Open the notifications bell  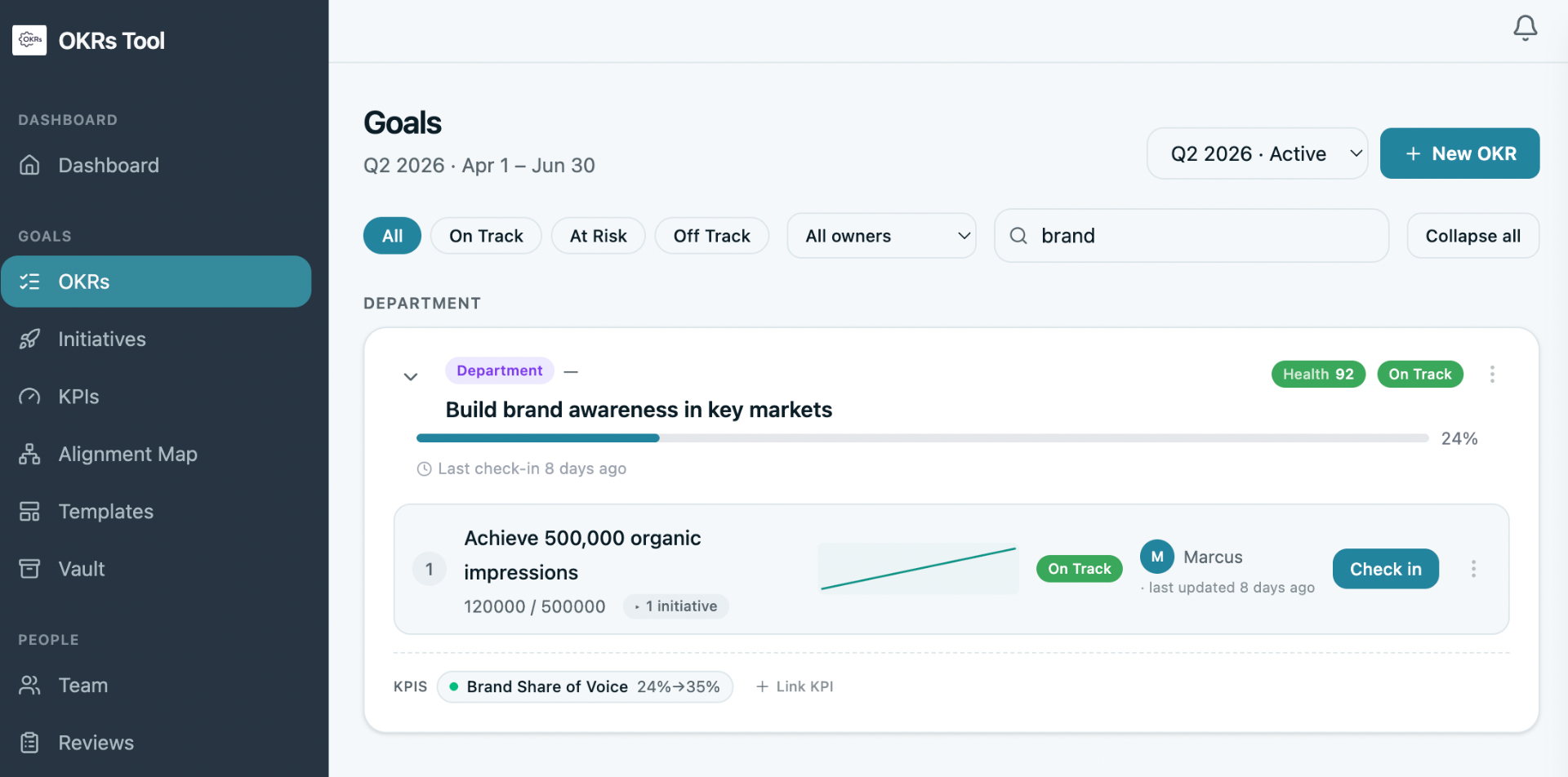1525,27
